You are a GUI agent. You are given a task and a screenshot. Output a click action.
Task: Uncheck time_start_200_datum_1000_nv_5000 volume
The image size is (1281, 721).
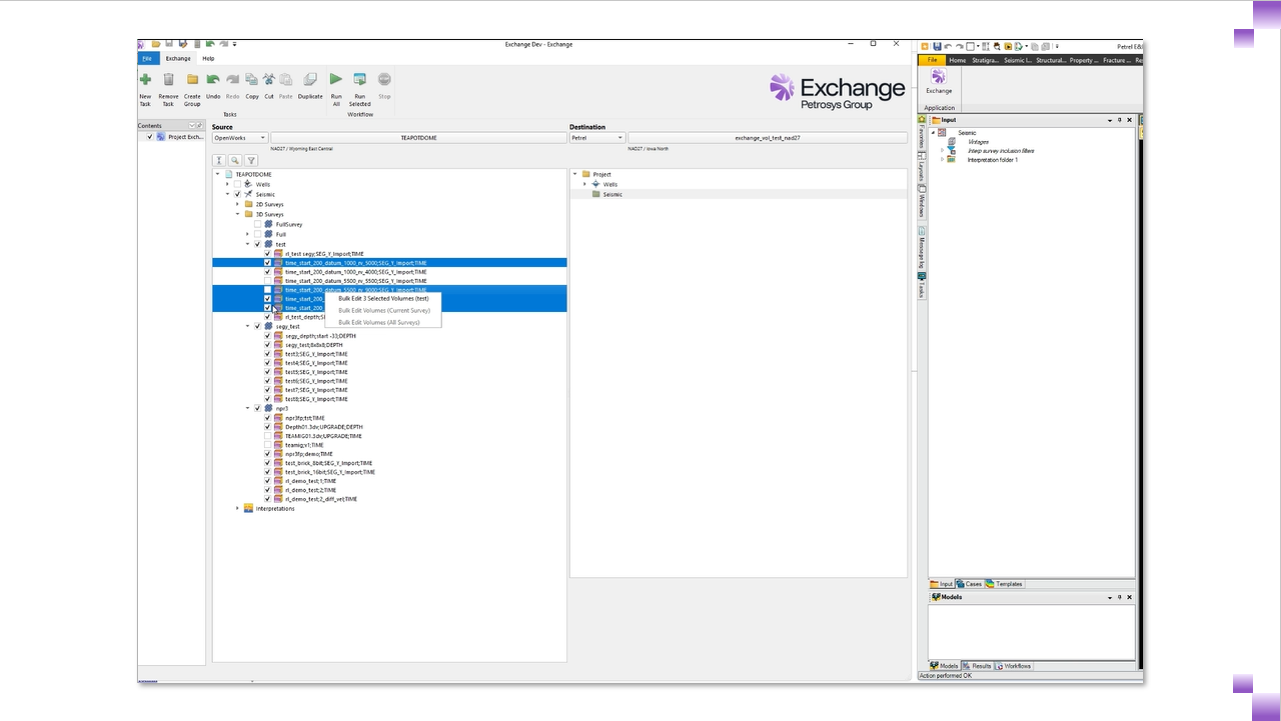click(267, 263)
